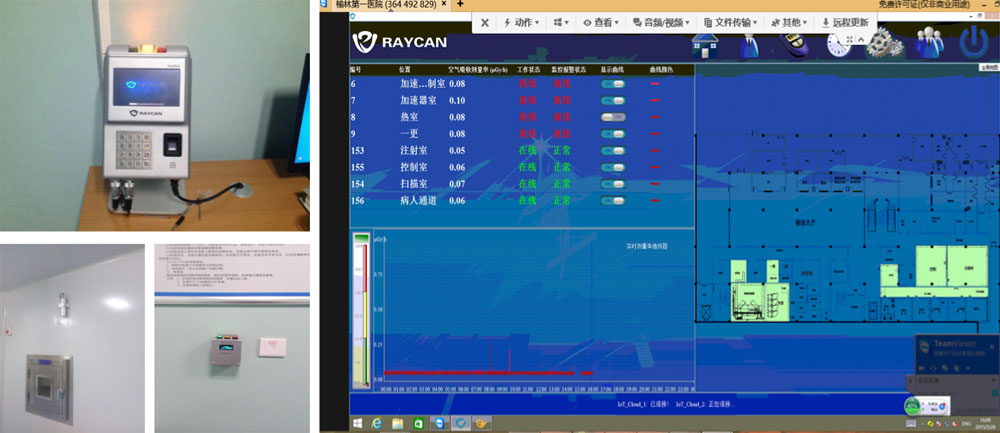Toggle curve display for 热室 row

pyautogui.click(x=613, y=117)
